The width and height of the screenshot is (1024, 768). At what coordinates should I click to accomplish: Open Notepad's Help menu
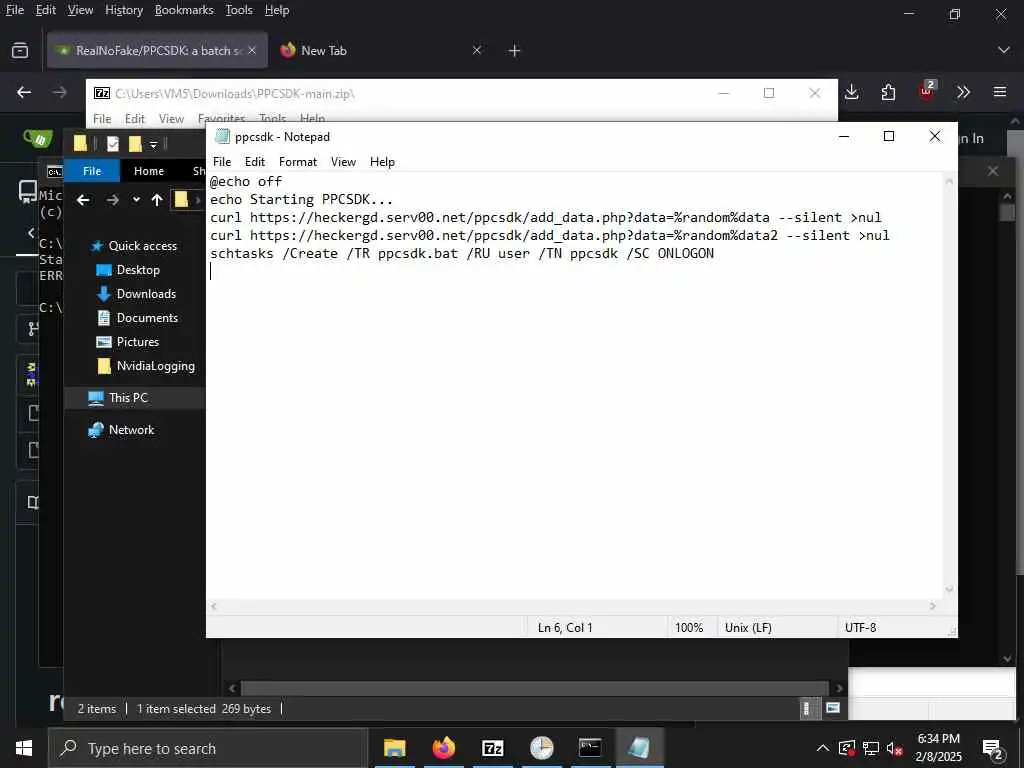coord(382,162)
